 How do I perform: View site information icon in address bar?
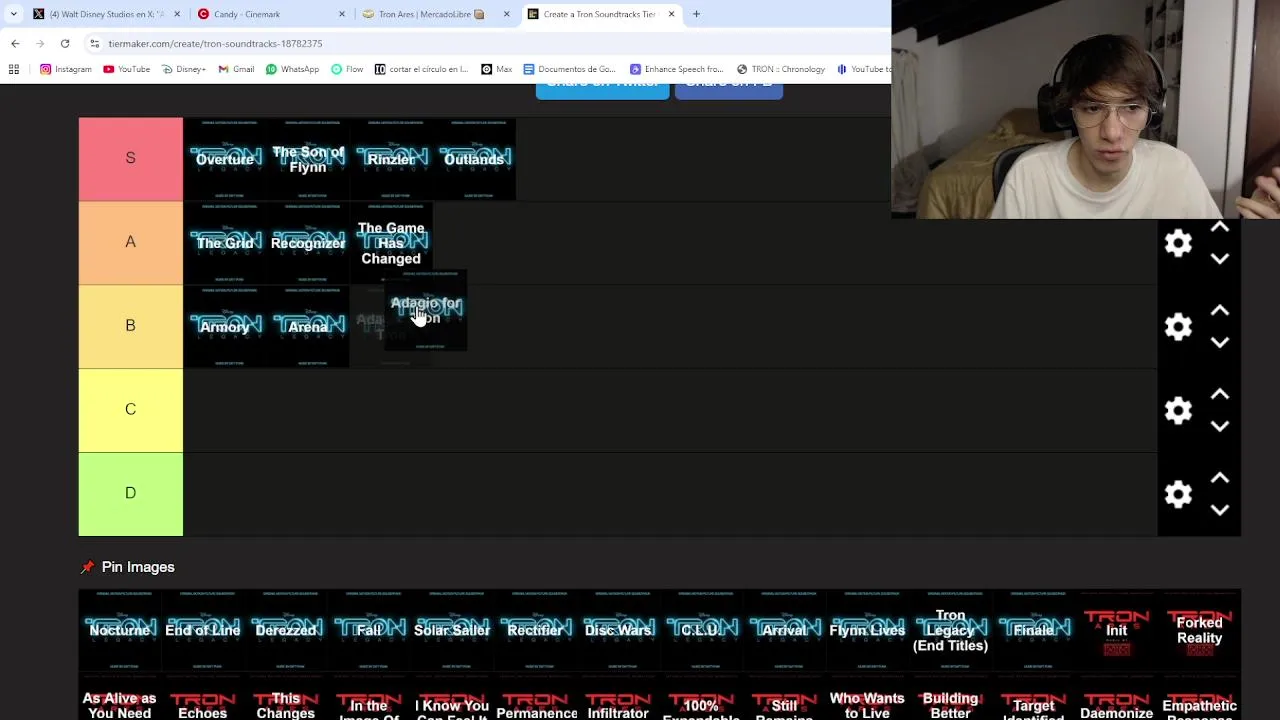[94, 43]
